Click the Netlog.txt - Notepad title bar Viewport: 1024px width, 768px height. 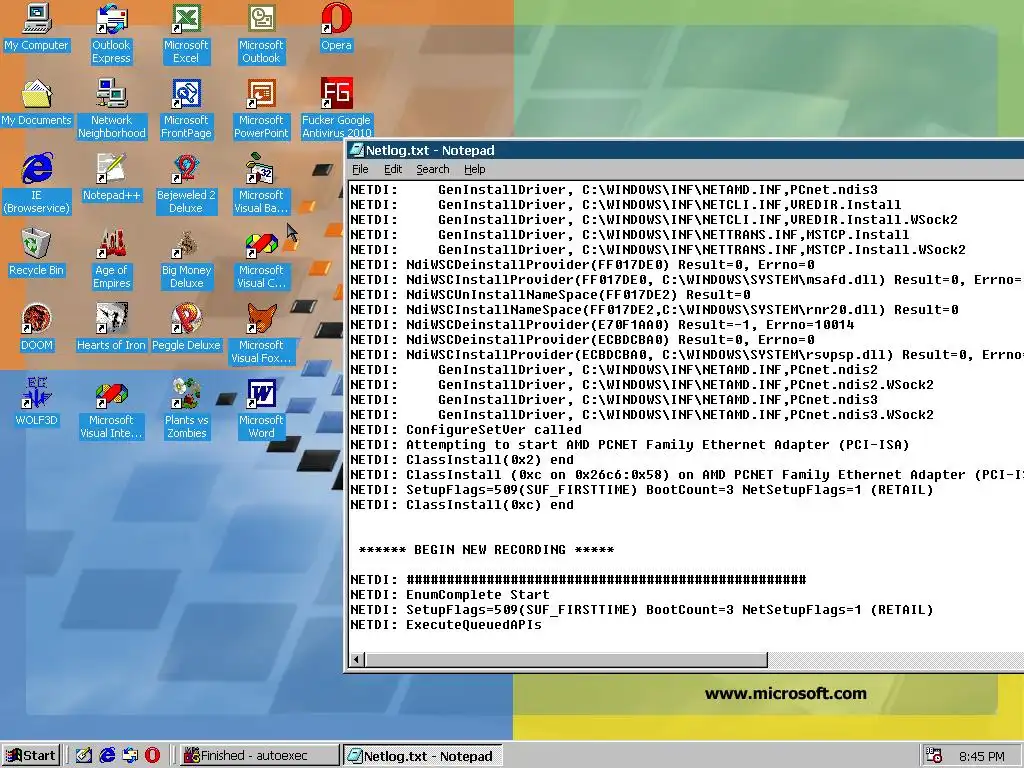(x=686, y=150)
